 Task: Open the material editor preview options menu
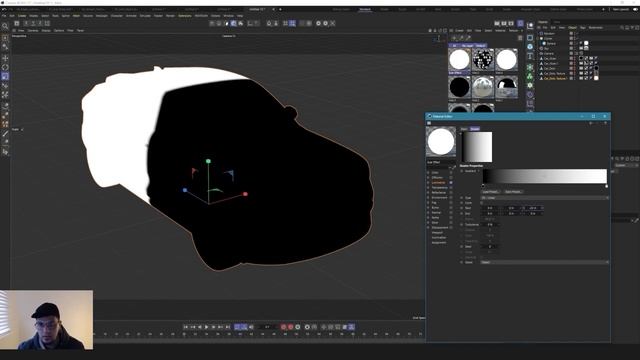coord(429,123)
